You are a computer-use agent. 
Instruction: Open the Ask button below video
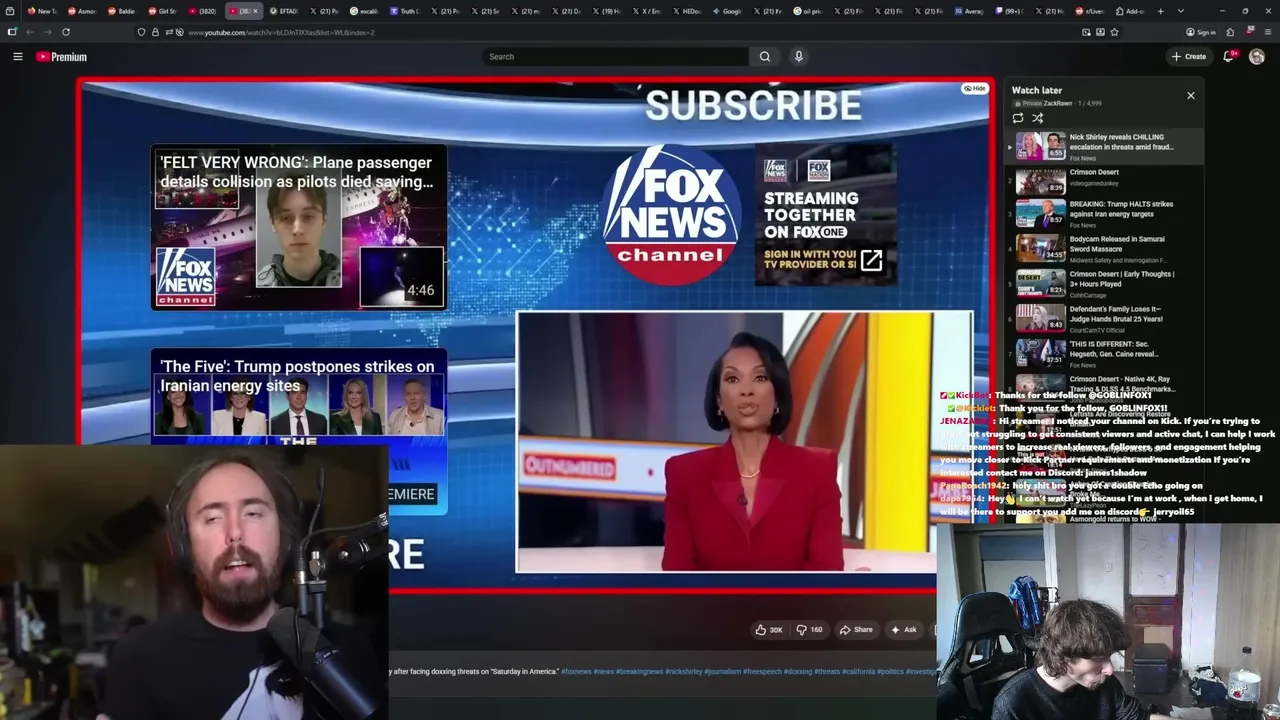[904, 630]
